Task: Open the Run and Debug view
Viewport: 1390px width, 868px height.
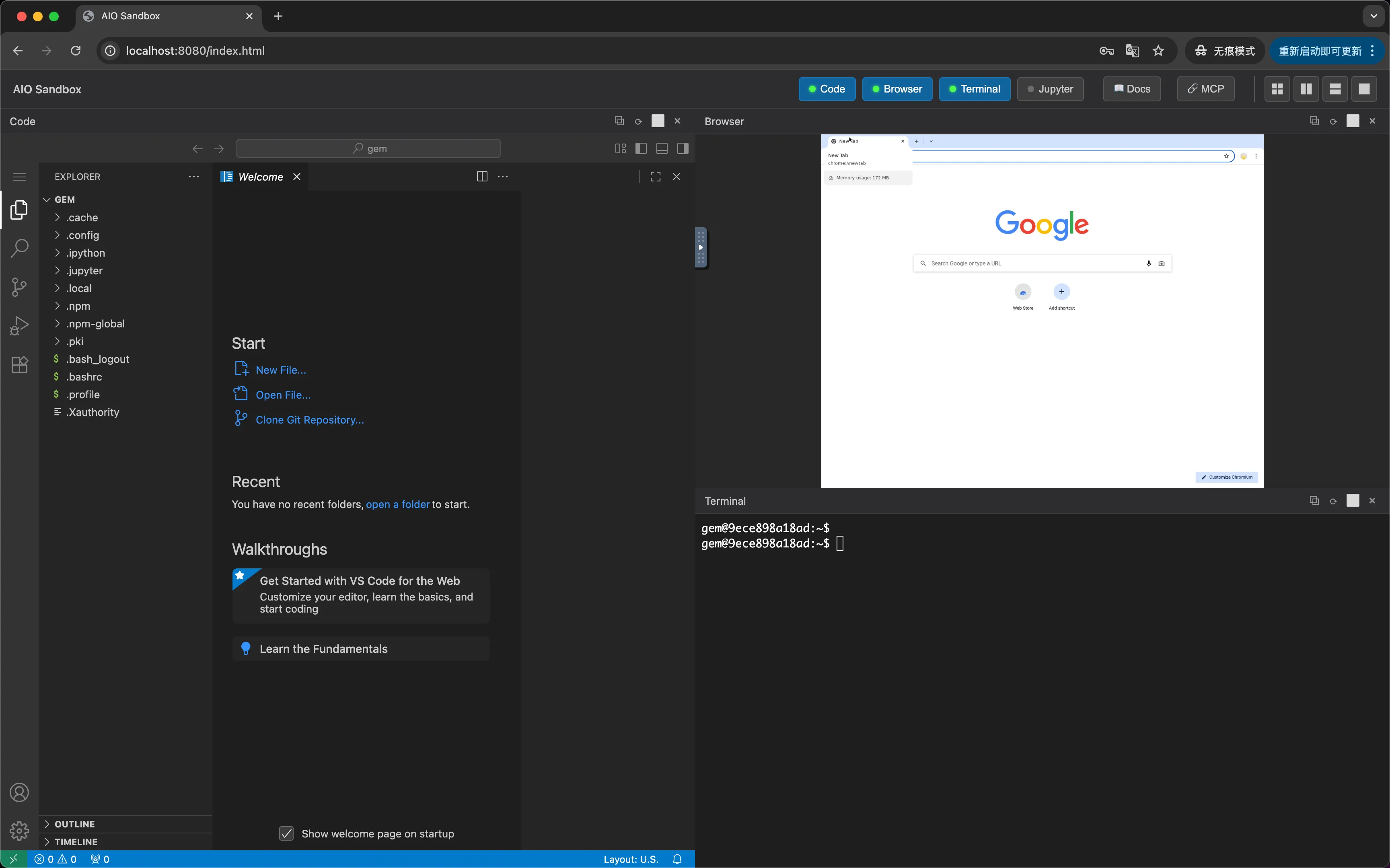Action: [x=19, y=325]
